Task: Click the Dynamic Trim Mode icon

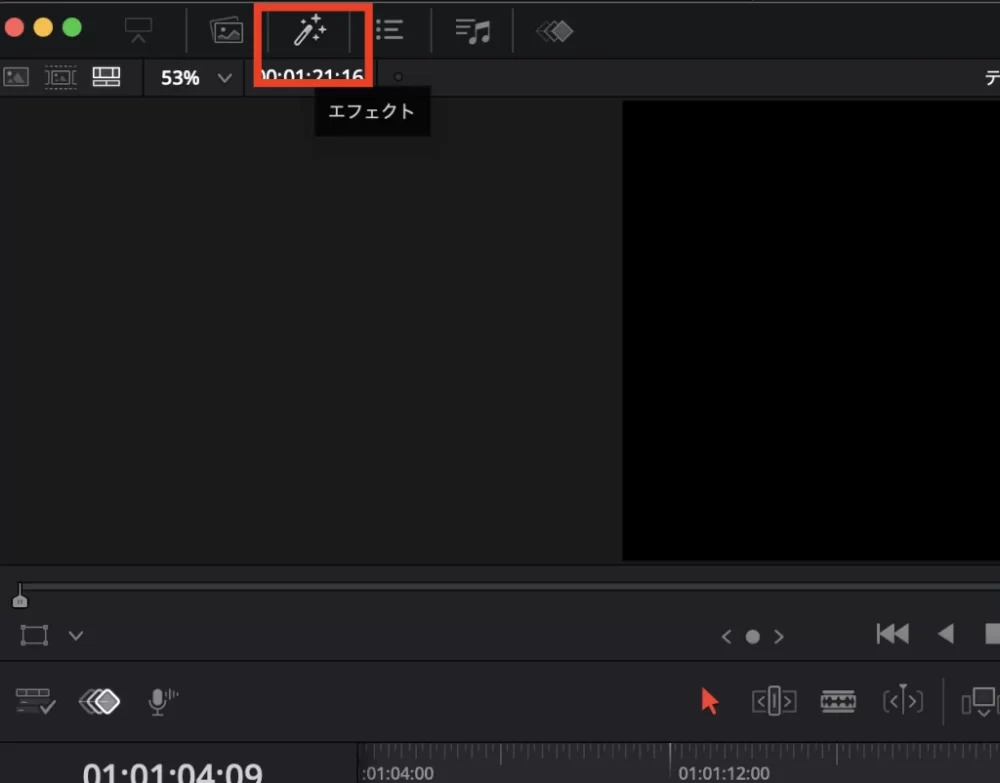Action: 902,701
